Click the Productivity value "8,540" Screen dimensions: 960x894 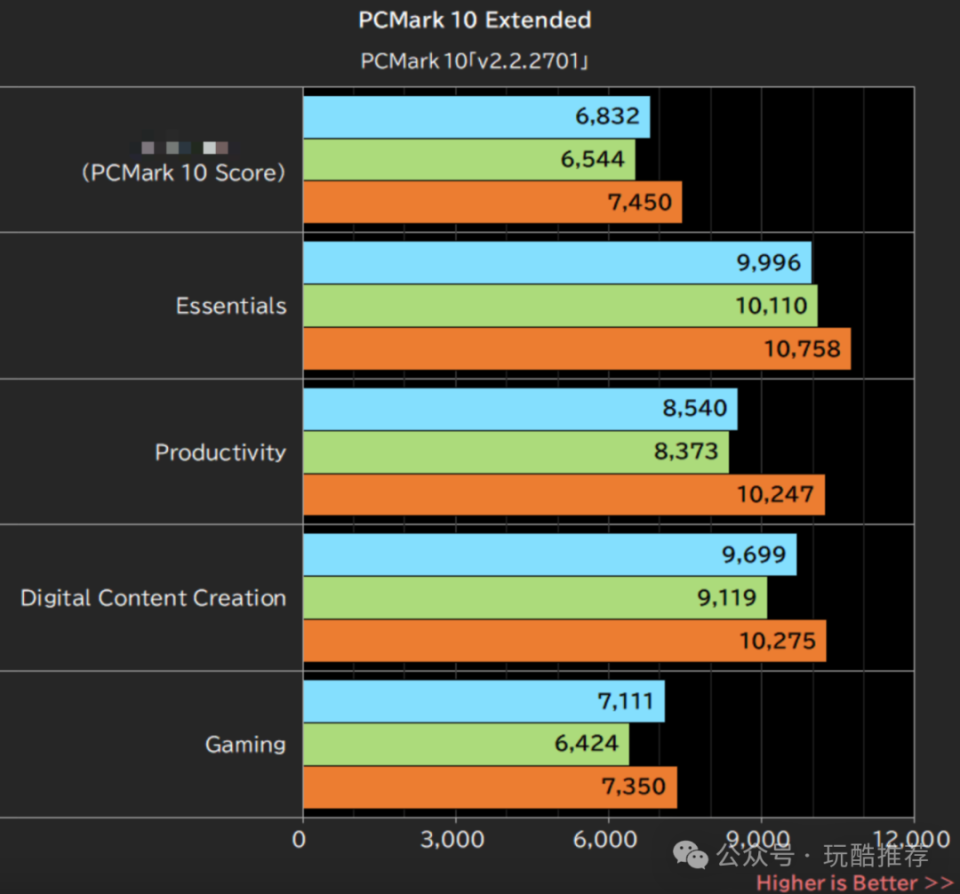(695, 408)
